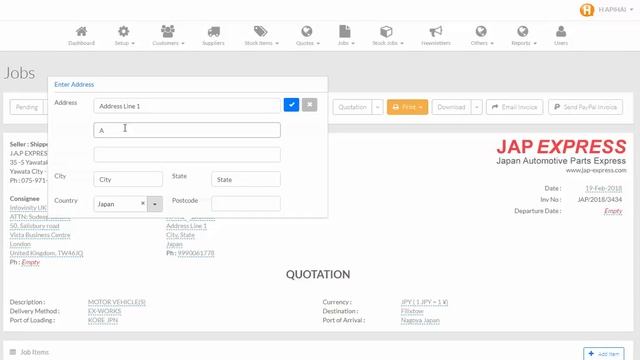Viewport: 640px width, 360px height.
Task: Click the Add Item button
Action: tap(604, 353)
